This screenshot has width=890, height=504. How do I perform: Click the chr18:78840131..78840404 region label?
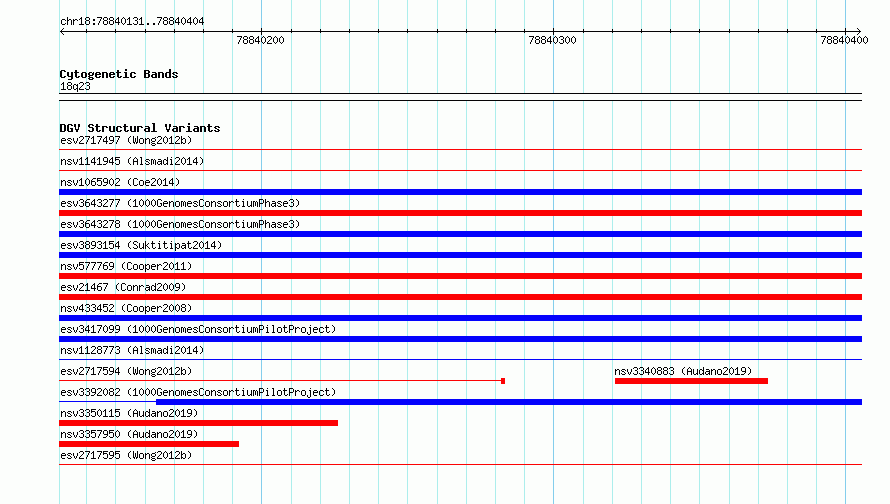click(132, 21)
